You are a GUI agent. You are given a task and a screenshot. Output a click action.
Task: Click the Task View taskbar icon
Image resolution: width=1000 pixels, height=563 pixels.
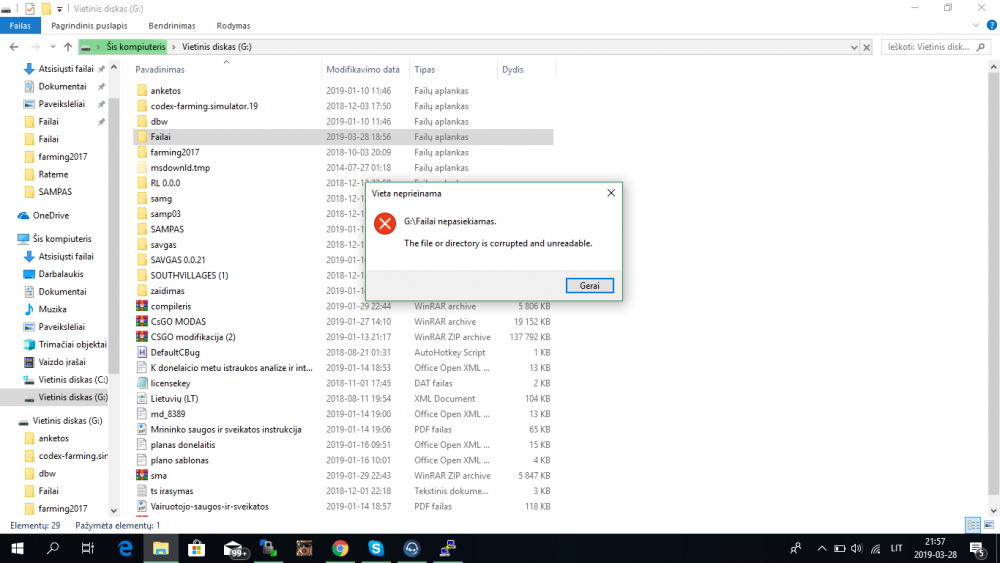point(88,548)
